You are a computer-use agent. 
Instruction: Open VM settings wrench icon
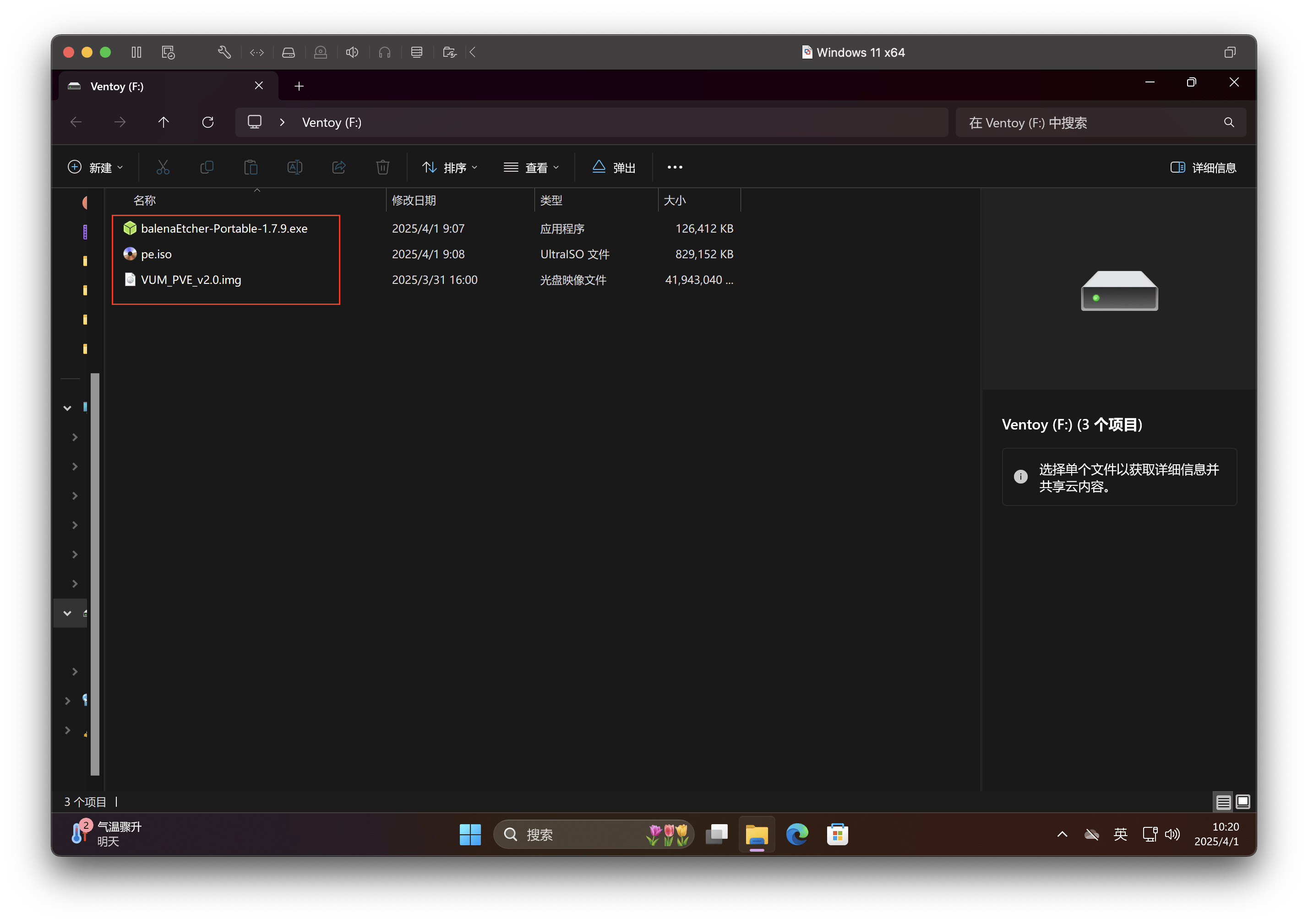click(x=224, y=52)
